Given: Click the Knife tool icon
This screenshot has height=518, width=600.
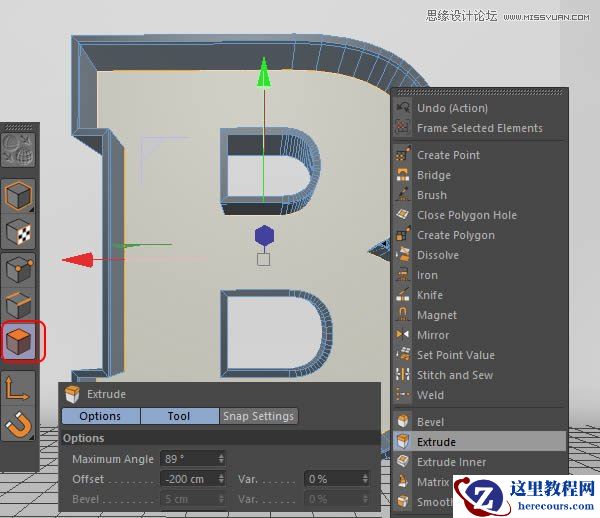Looking at the screenshot, I should click(403, 295).
